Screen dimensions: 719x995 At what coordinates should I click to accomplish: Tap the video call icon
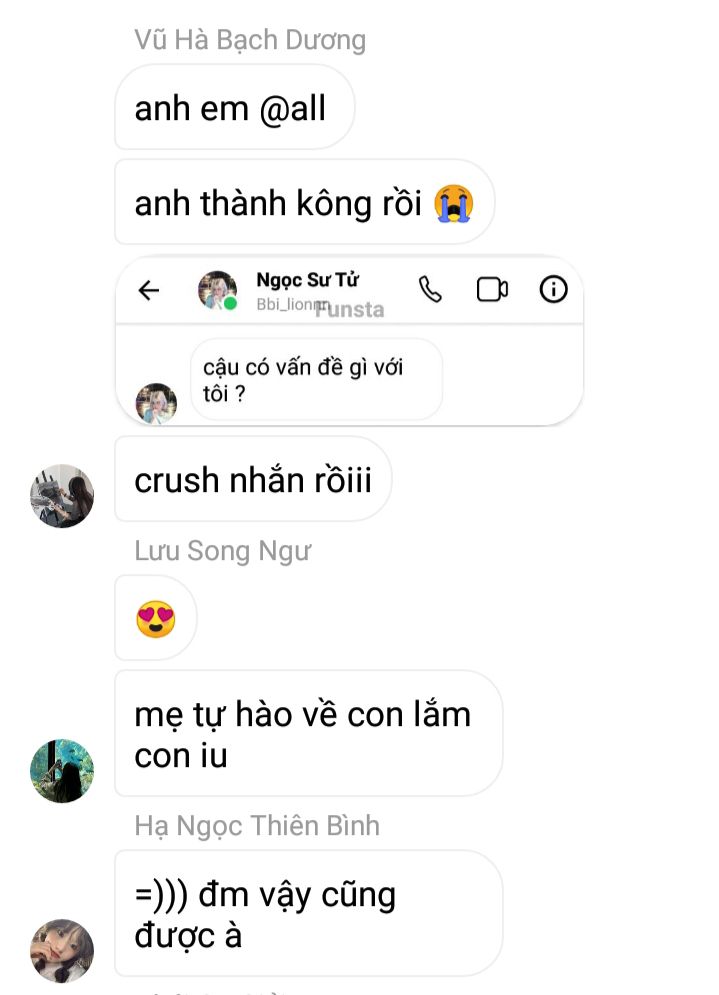coord(492,289)
